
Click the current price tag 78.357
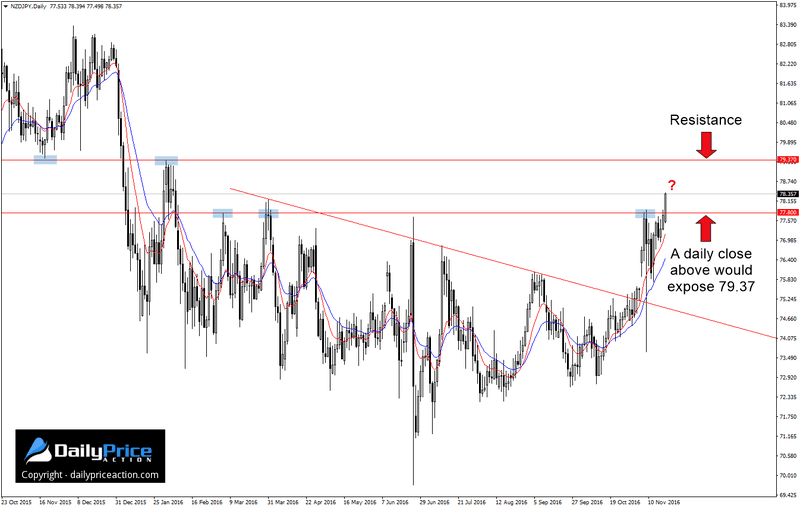(787, 194)
